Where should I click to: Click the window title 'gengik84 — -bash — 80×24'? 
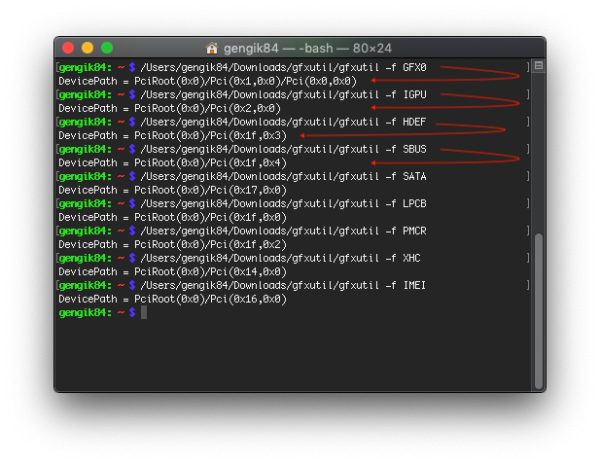308,49
